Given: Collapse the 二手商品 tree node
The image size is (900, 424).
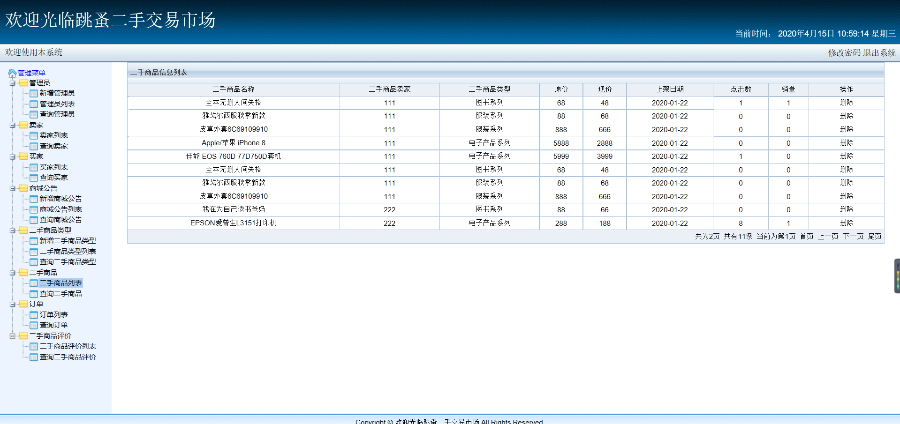Looking at the screenshot, I should pyautogui.click(x=12, y=273).
